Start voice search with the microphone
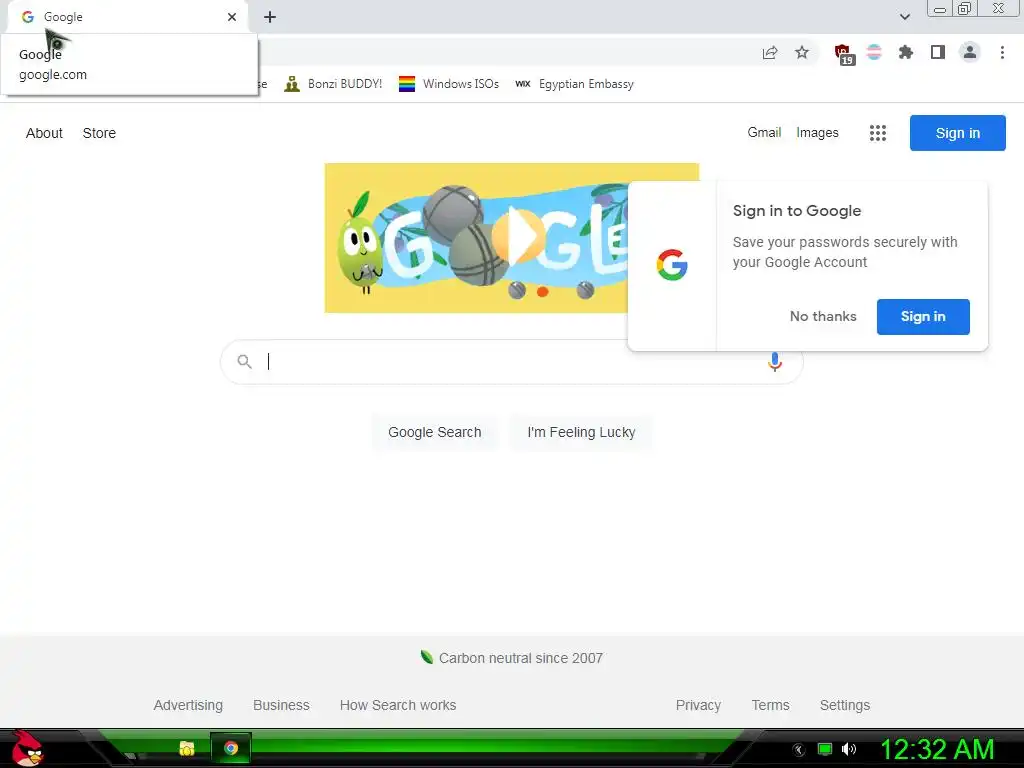 pyautogui.click(x=775, y=361)
